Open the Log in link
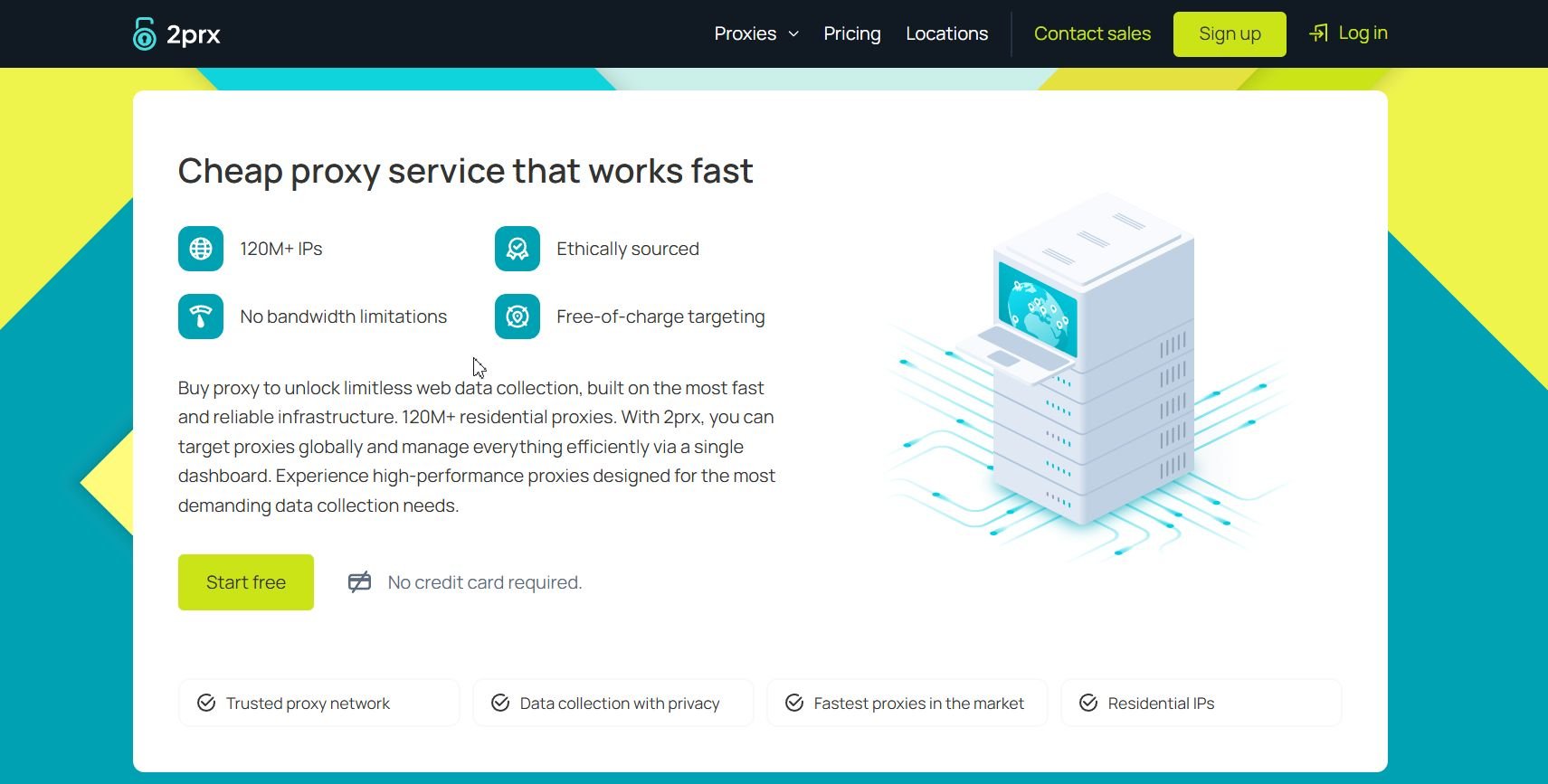 1363,33
